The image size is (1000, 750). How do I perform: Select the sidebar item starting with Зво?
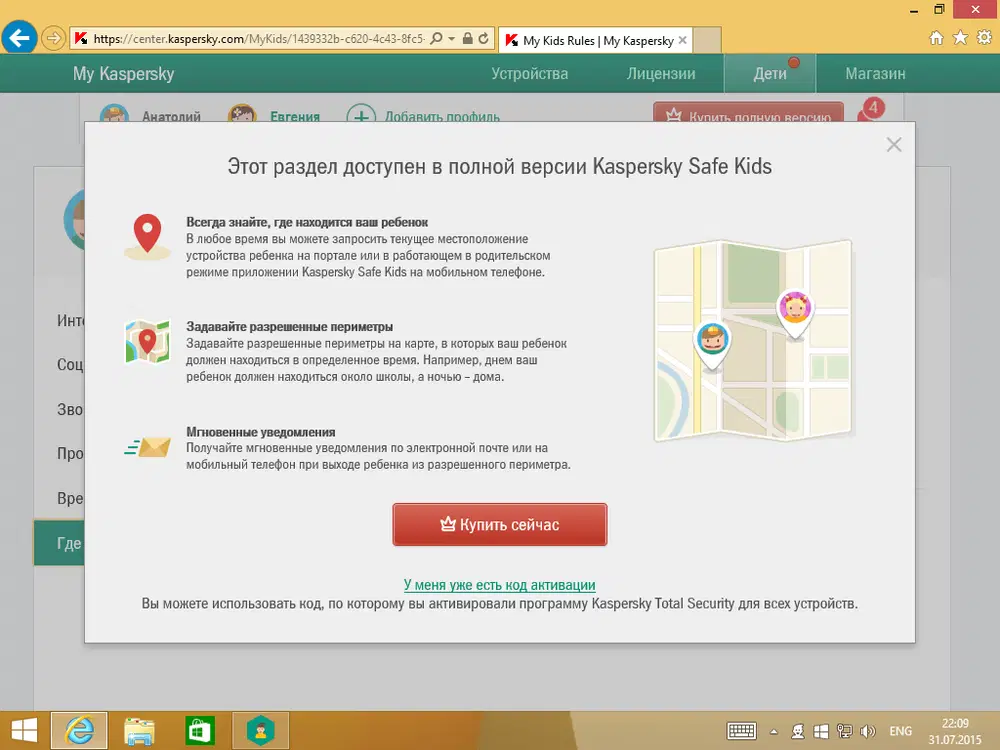pyautogui.click(x=70, y=409)
